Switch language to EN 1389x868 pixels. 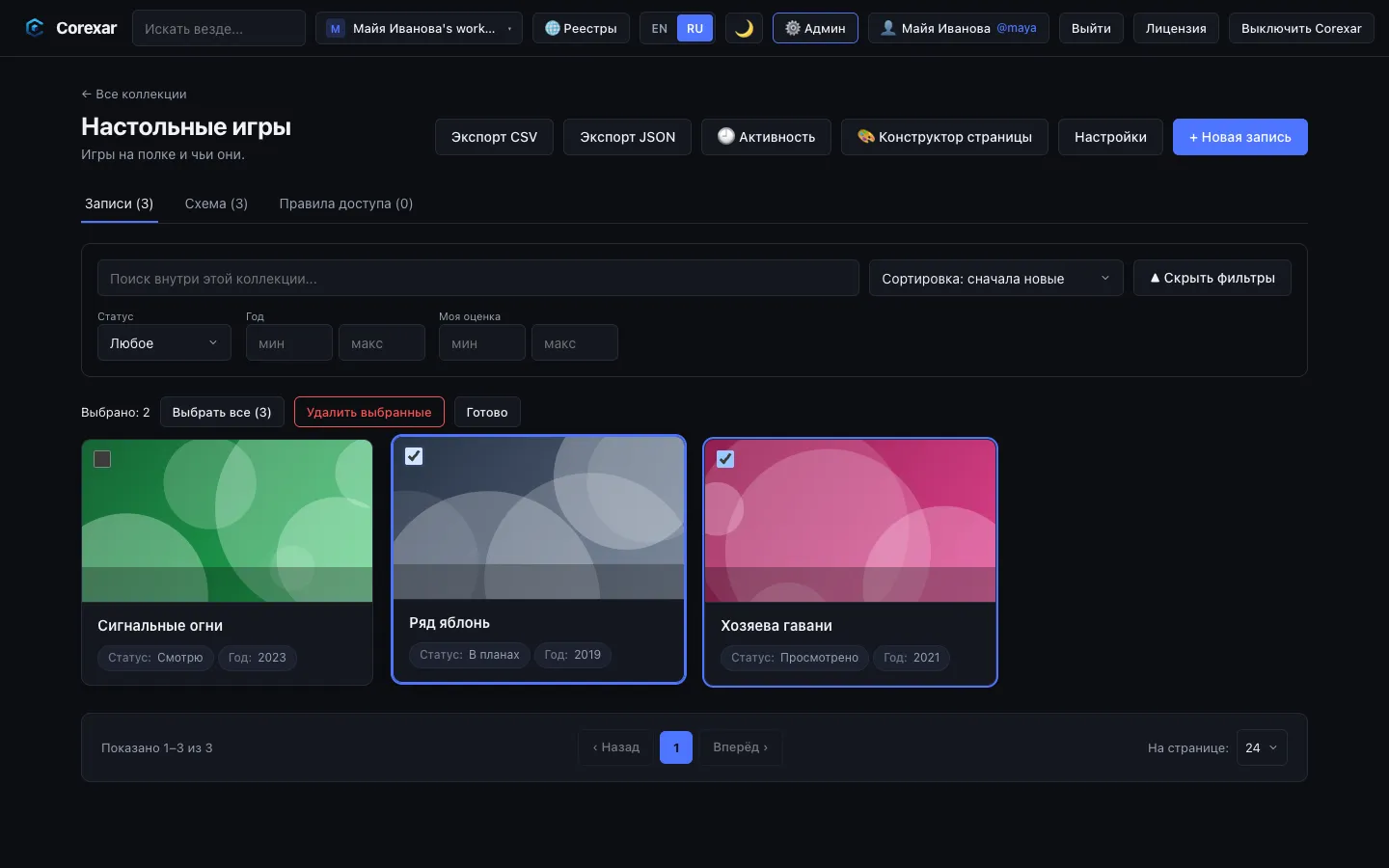tap(660, 28)
